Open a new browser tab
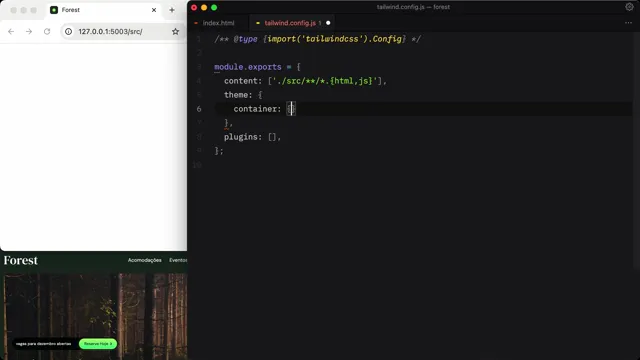Screen dimensions: 640x360 point(172,10)
